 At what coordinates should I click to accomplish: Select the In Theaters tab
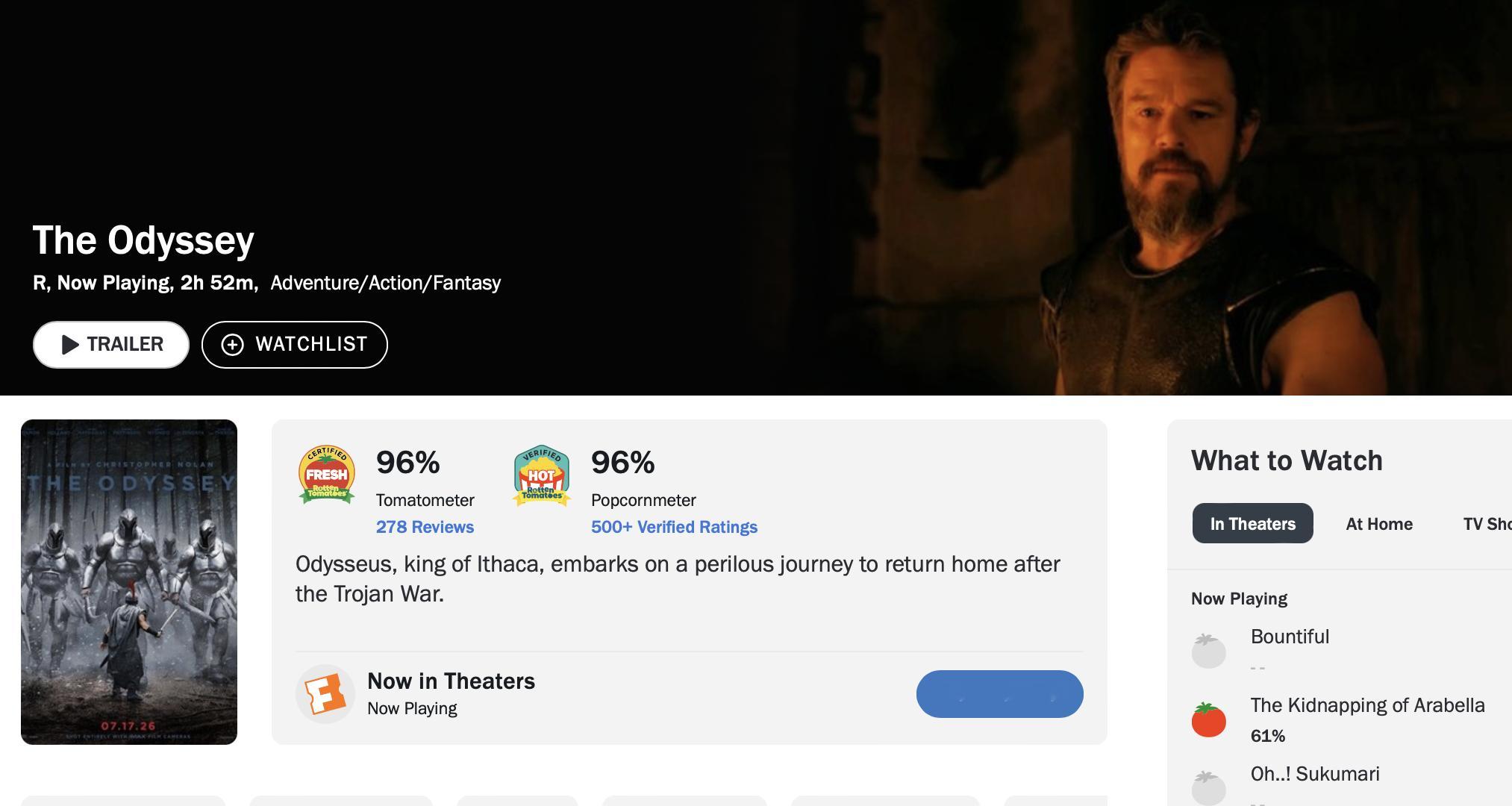1252,524
